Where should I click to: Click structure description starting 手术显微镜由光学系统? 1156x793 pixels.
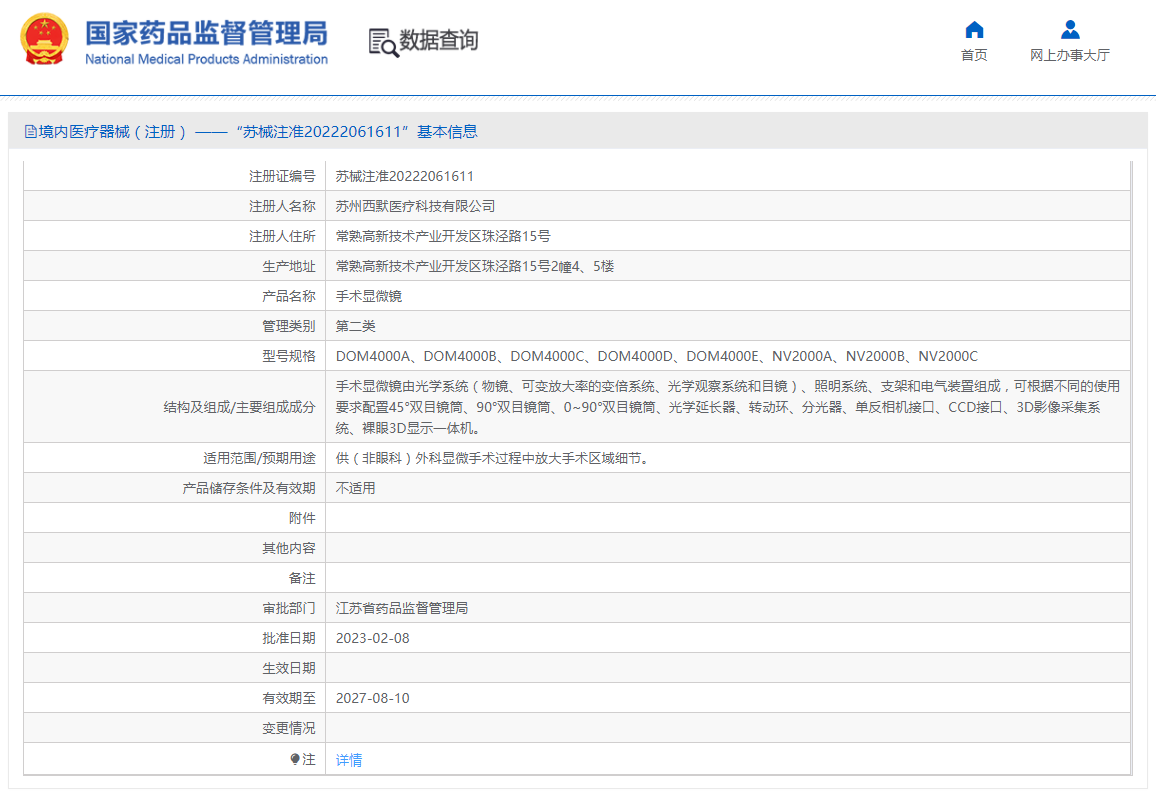728,407
